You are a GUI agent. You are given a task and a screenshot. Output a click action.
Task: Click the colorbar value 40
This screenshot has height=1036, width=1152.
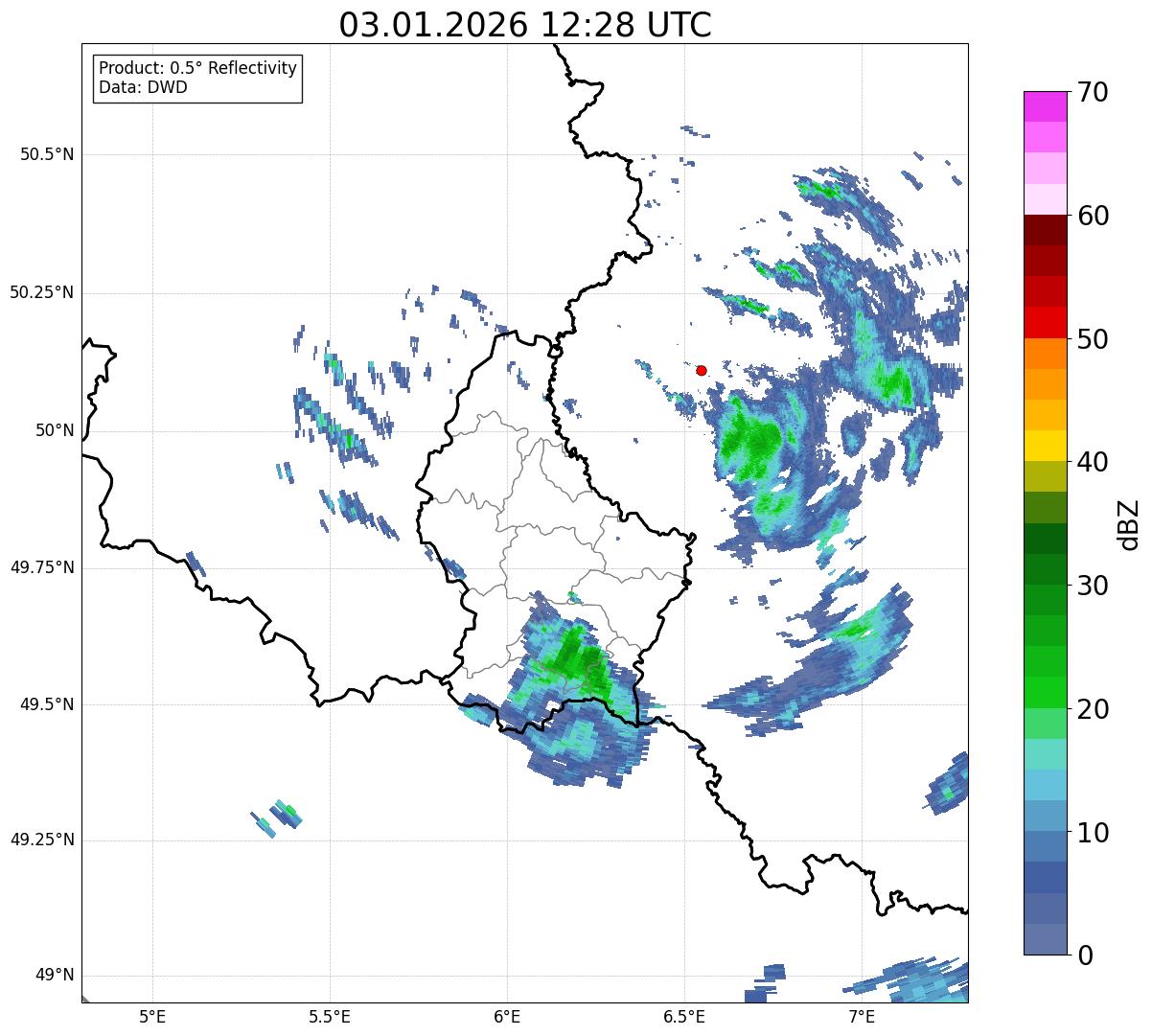pyautogui.click(x=1093, y=462)
